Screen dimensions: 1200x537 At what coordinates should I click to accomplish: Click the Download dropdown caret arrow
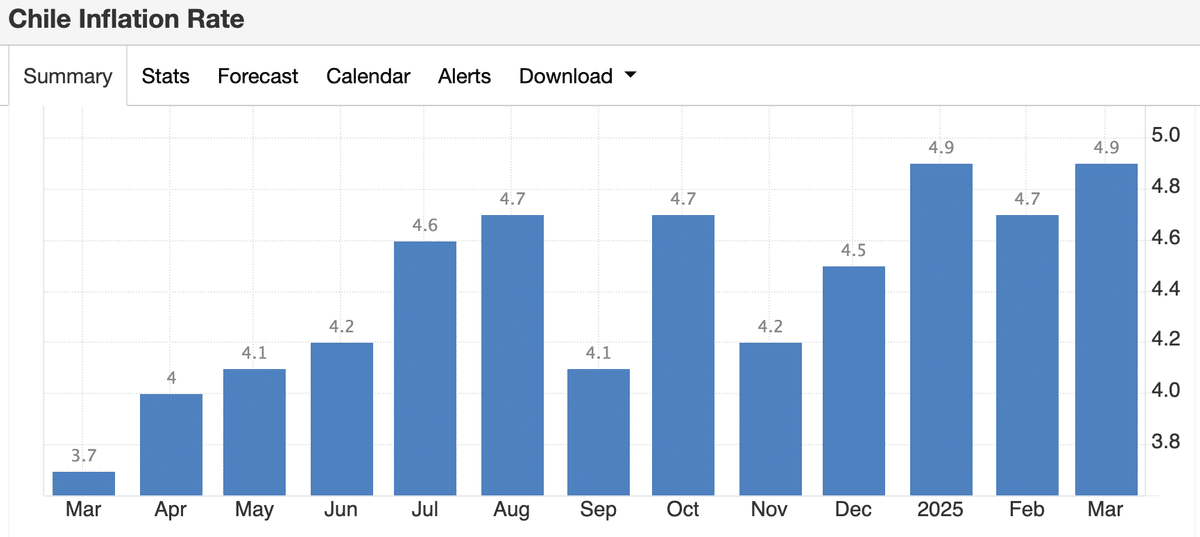(630, 76)
